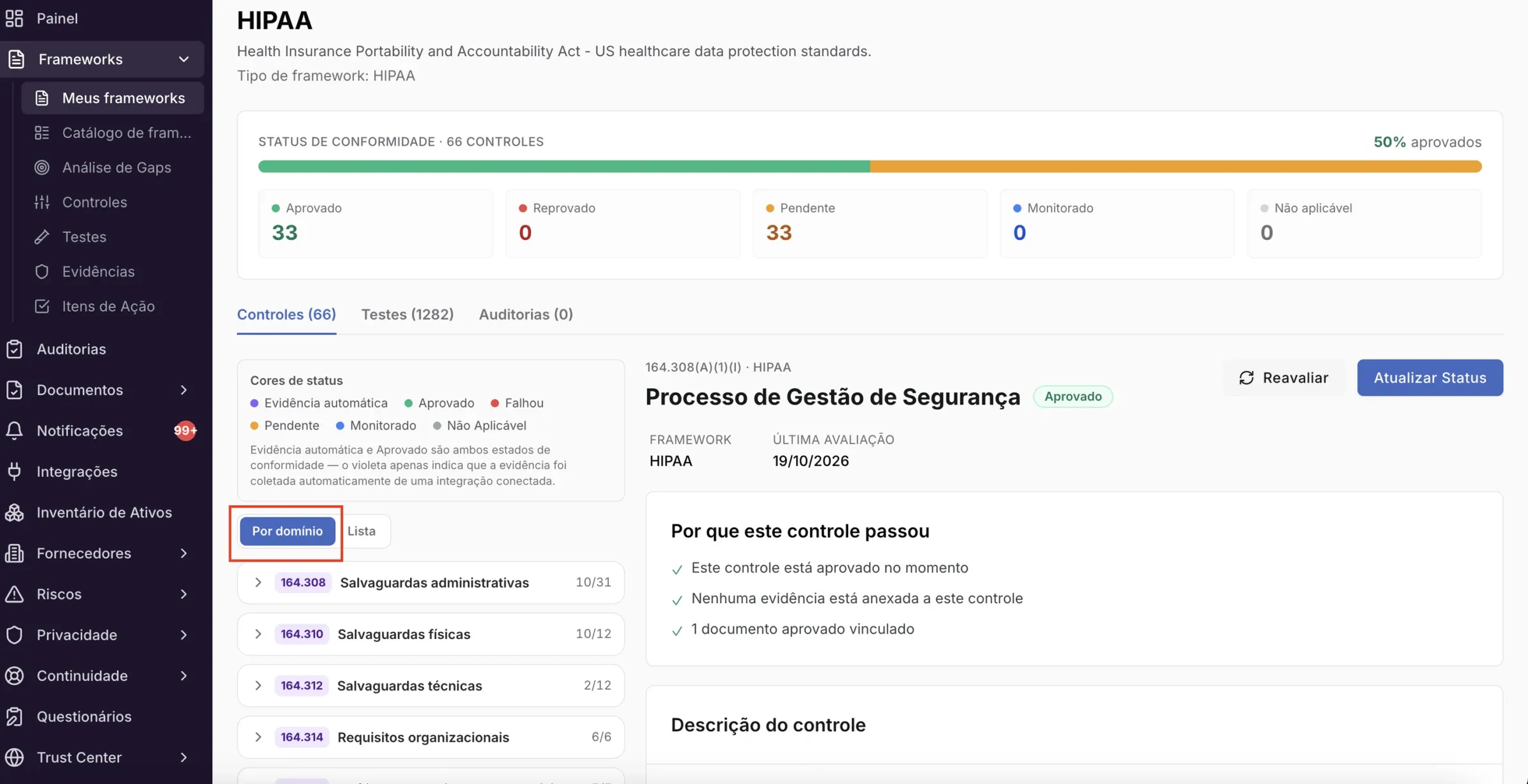Click the Inventário de Ativos cubes icon
The width and height of the screenshot is (1528, 784).
pyautogui.click(x=15, y=512)
